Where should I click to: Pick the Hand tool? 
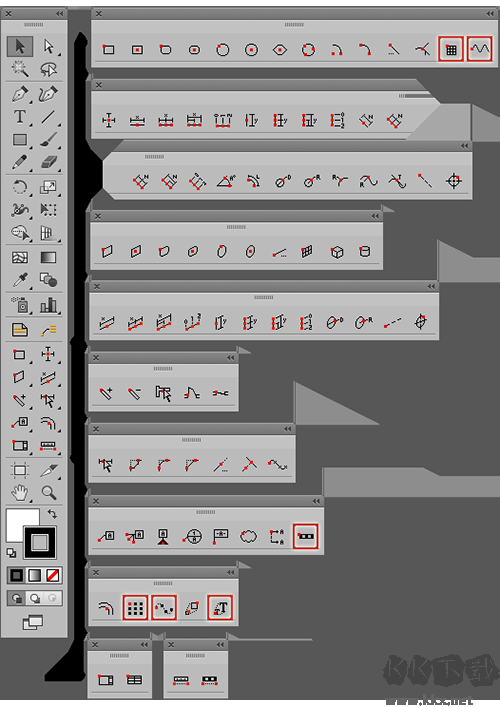pyautogui.click(x=20, y=493)
